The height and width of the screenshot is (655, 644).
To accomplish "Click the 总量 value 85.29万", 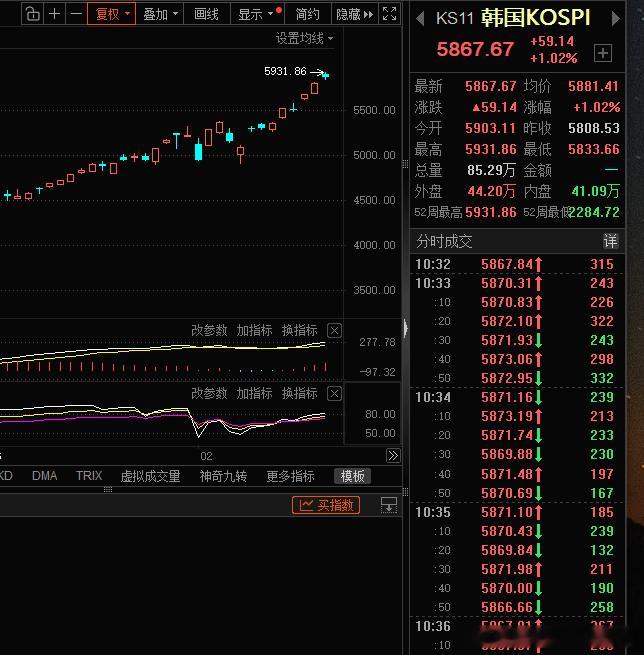I will pyautogui.click(x=491, y=170).
